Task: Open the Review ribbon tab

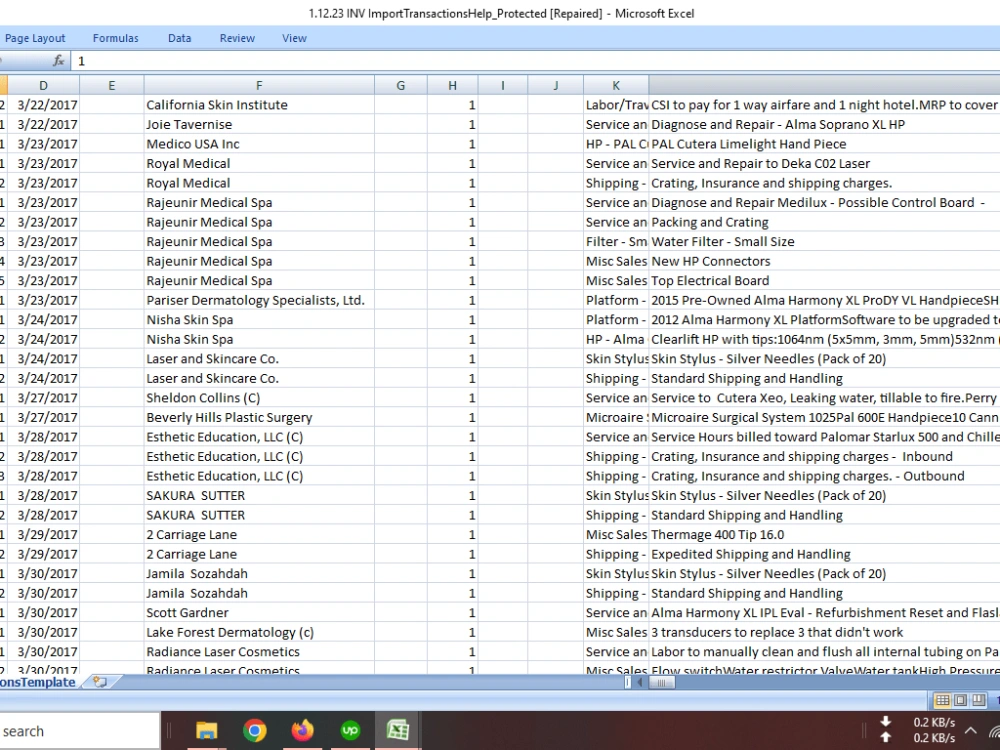Action: (237, 38)
